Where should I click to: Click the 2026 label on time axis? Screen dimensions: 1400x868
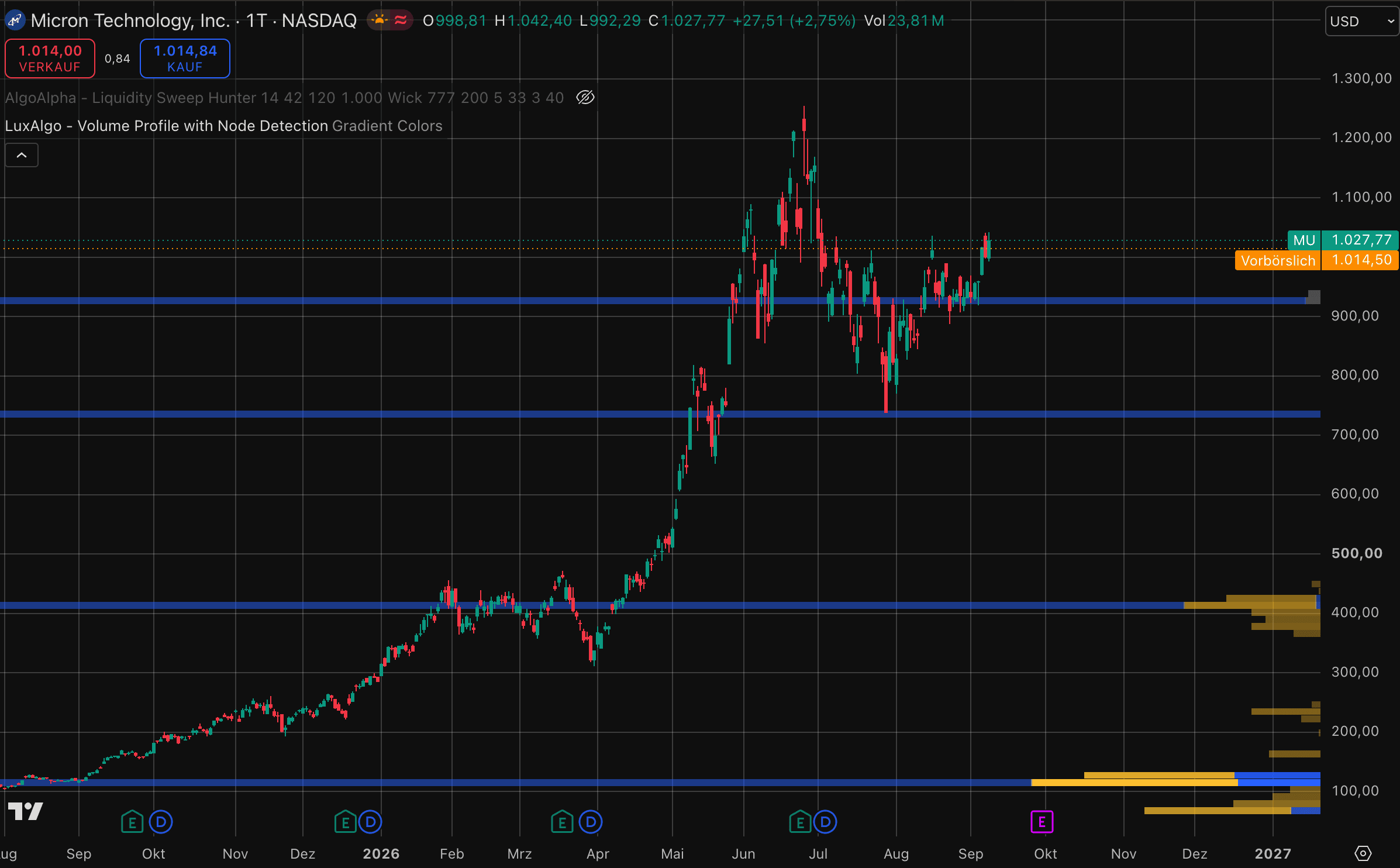381,854
